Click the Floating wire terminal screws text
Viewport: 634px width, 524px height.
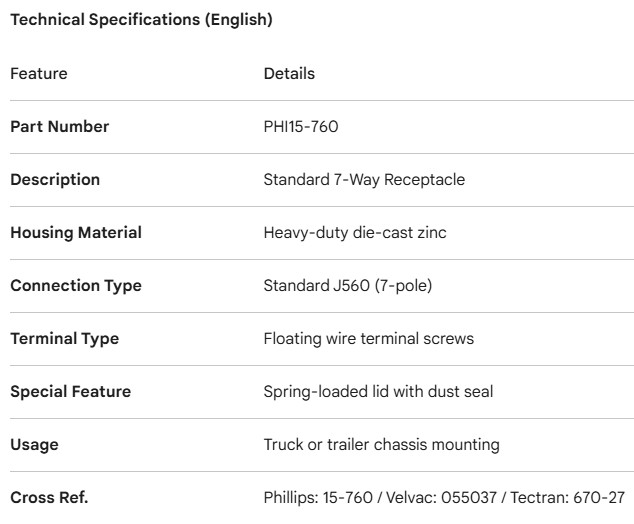(369, 339)
